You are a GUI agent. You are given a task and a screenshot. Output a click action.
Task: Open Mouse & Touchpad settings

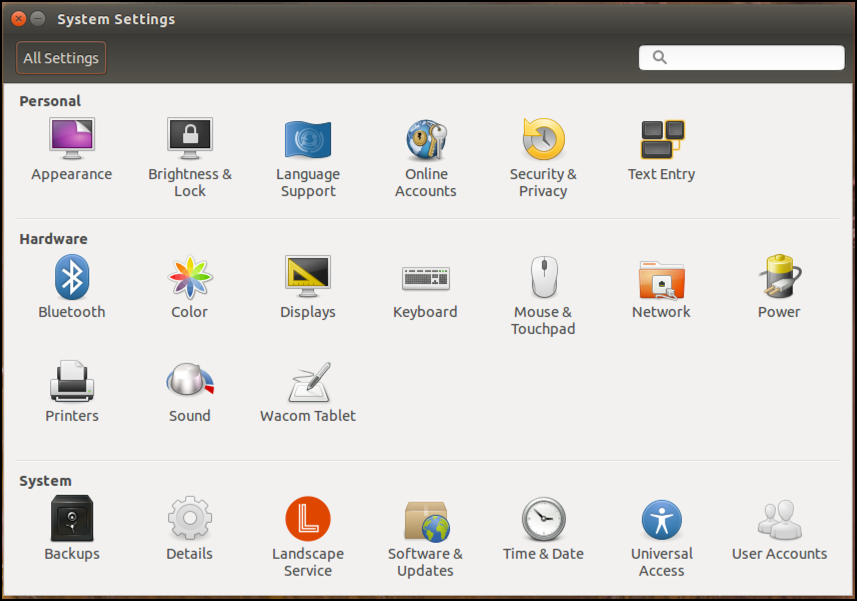click(543, 288)
